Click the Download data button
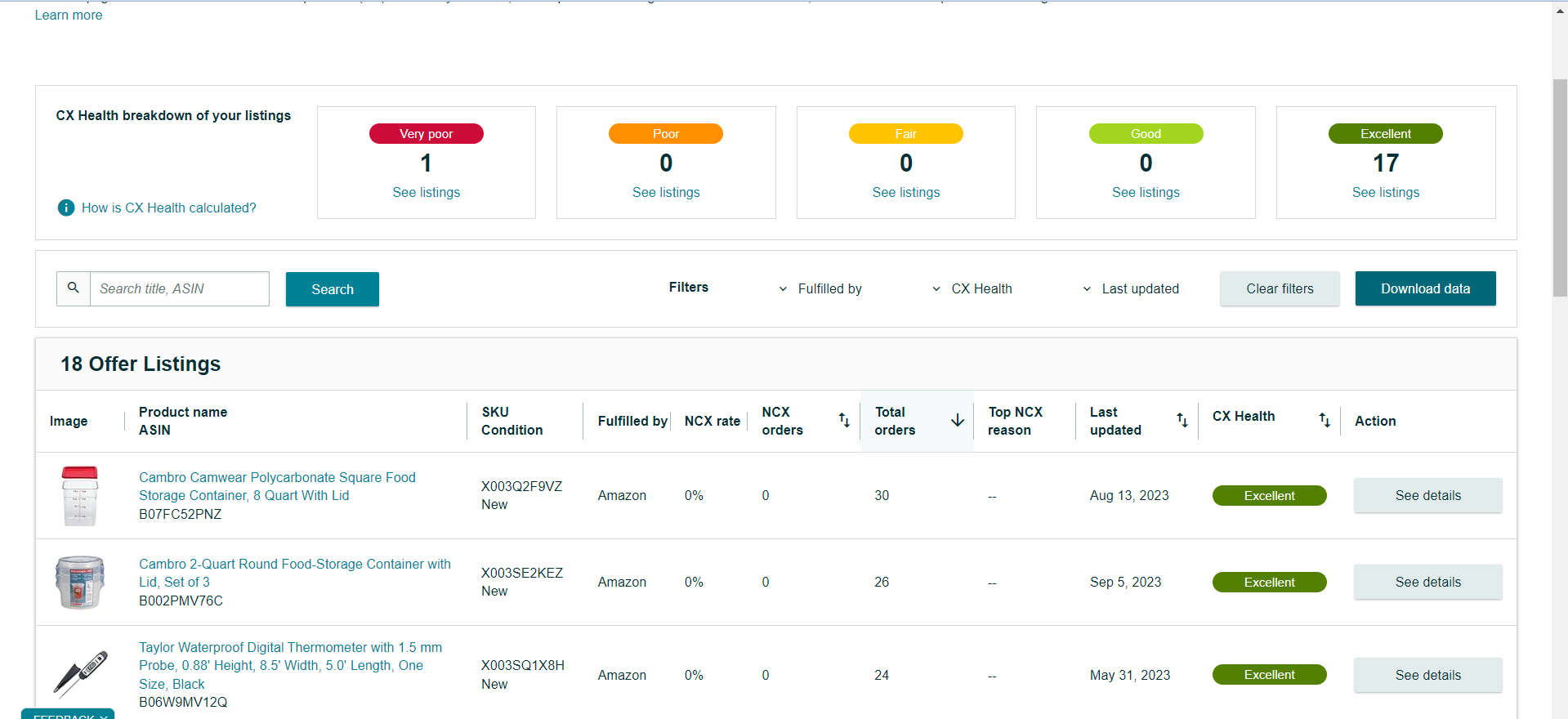 click(1426, 288)
